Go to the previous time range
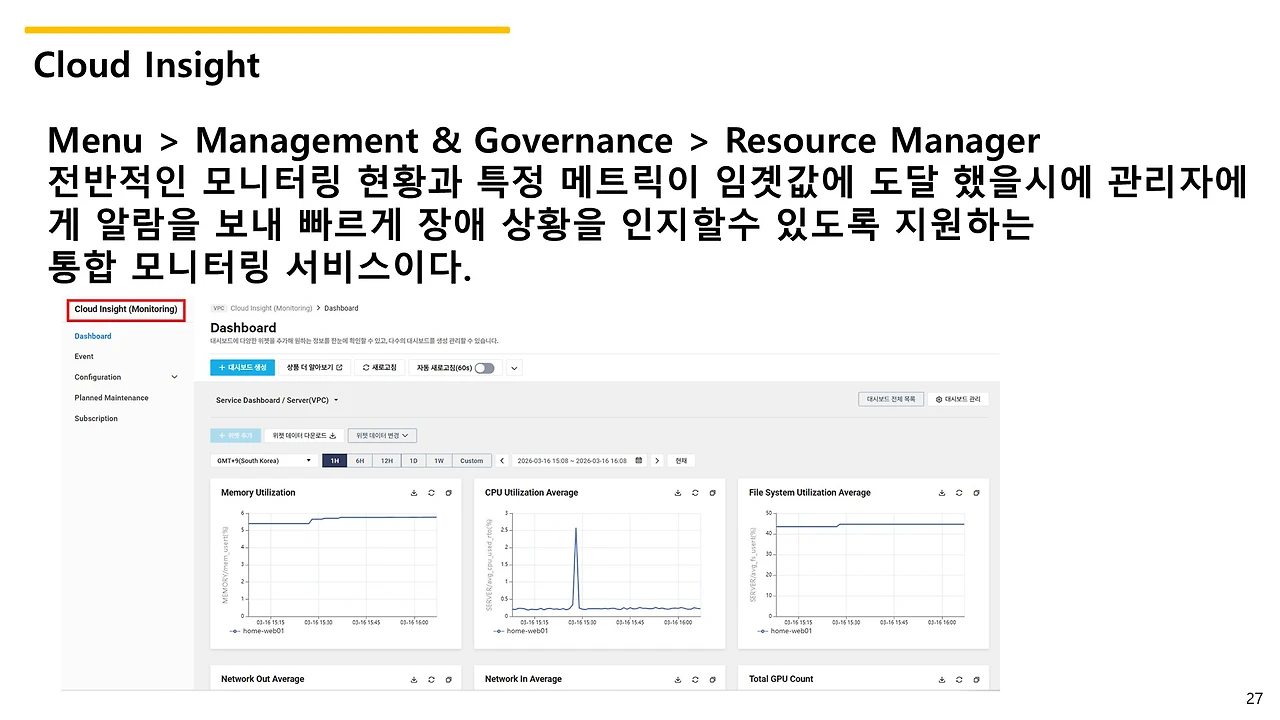 click(x=500, y=461)
